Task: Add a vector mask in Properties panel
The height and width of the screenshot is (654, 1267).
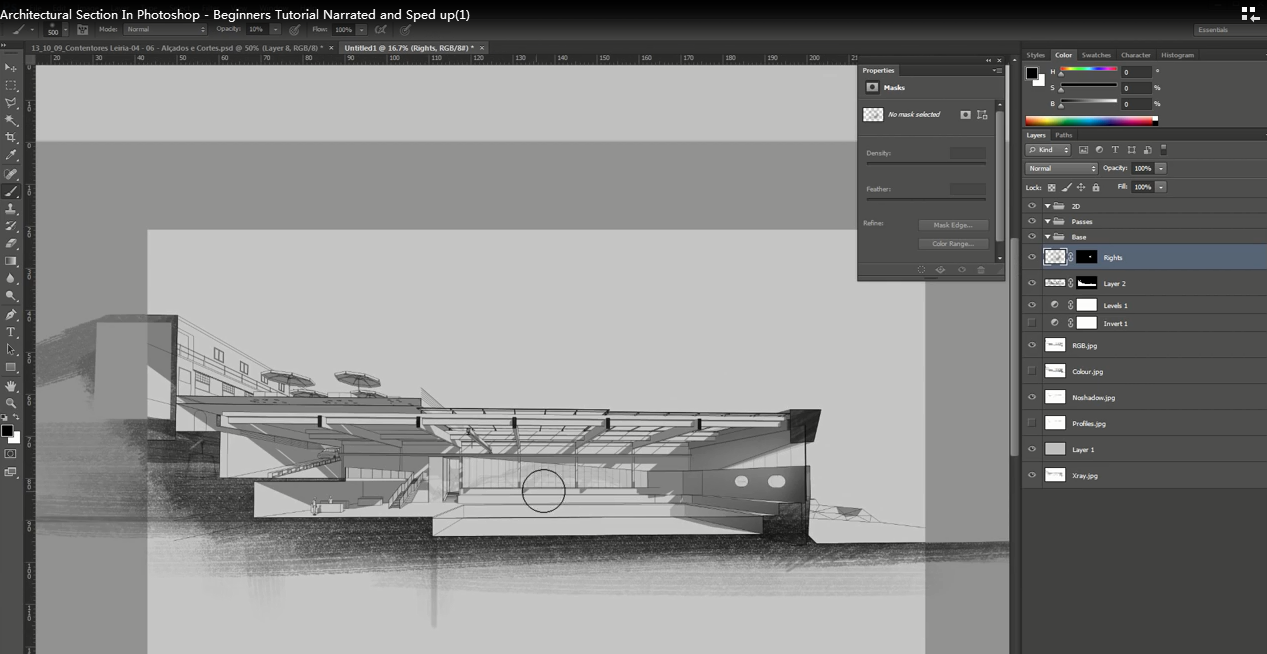Action: click(982, 115)
